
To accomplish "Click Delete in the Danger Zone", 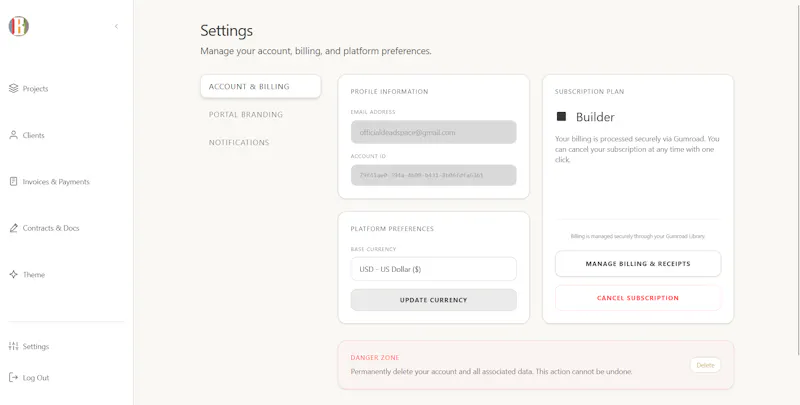I will [x=706, y=365].
